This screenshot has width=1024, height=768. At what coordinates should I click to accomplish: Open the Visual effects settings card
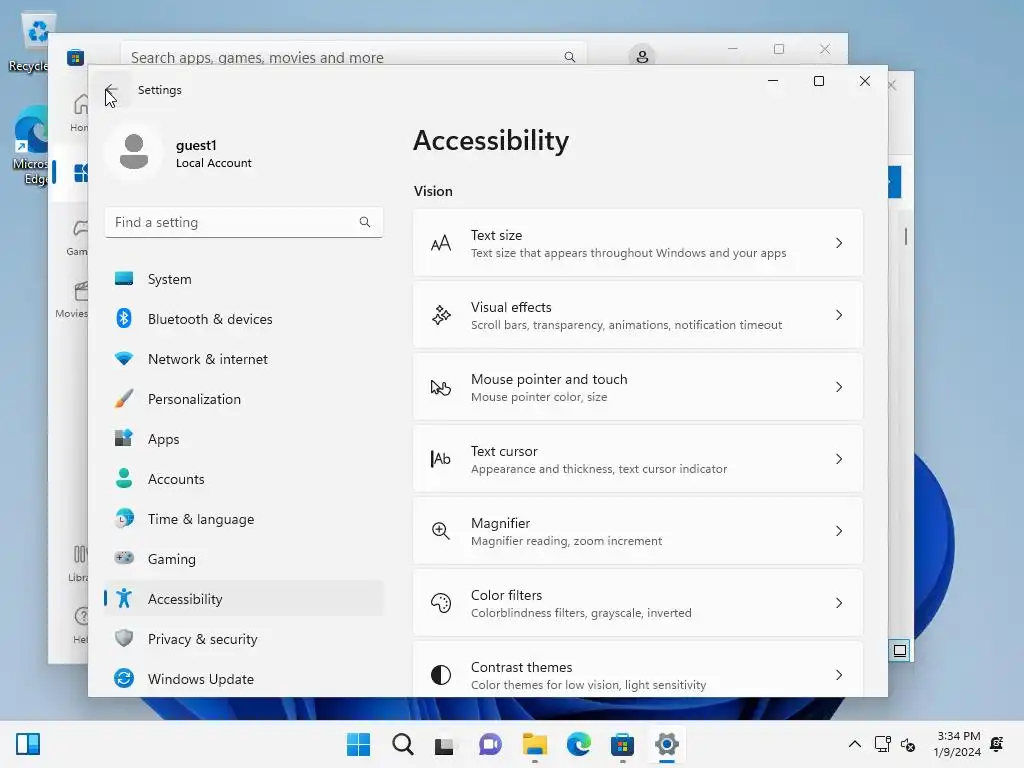638,315
